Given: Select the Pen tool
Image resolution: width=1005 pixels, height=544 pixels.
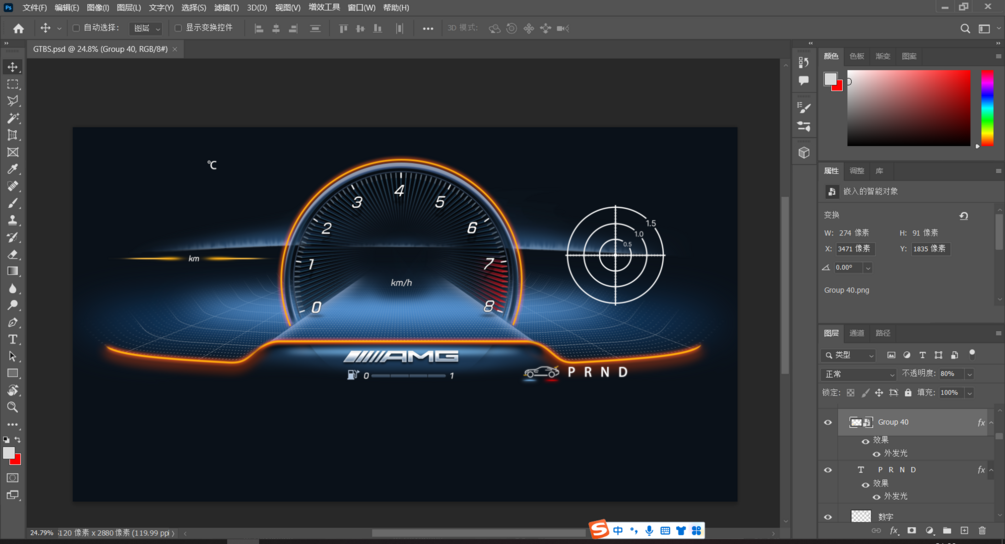Looking at the screenshot, I should [12, 322].
